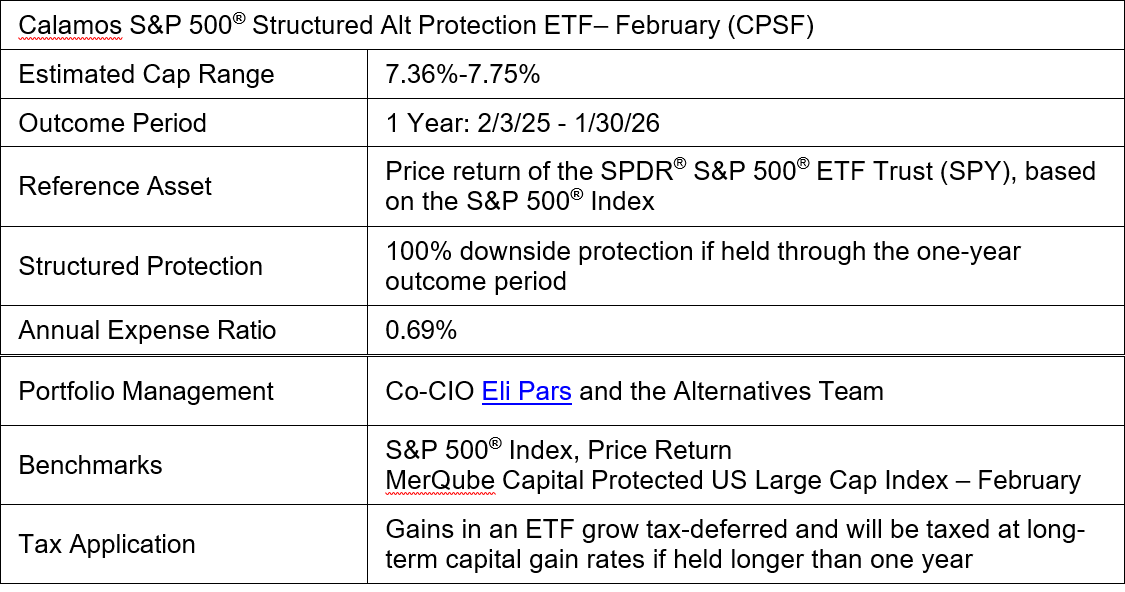
Task: Click the table title mentioning CPSF
Action: (416, 25)
